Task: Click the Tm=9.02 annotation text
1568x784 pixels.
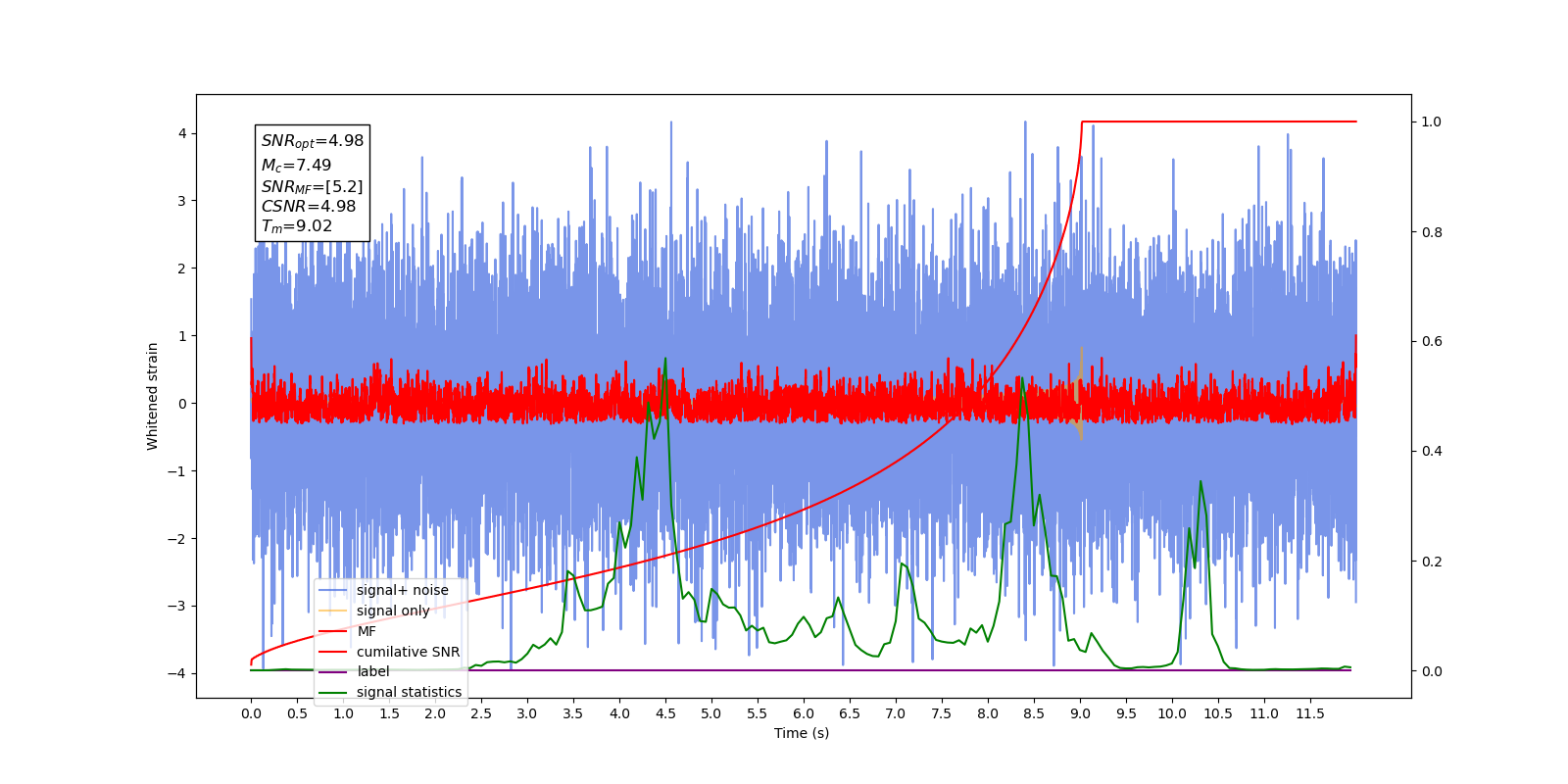Action: pos(296,226)
